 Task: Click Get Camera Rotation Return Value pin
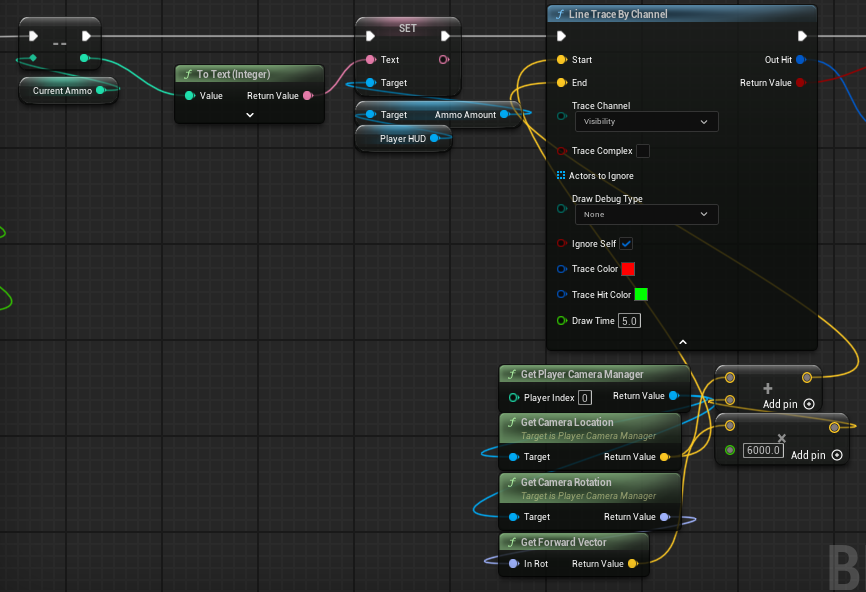pyautogui.click(x=665, y=517)
